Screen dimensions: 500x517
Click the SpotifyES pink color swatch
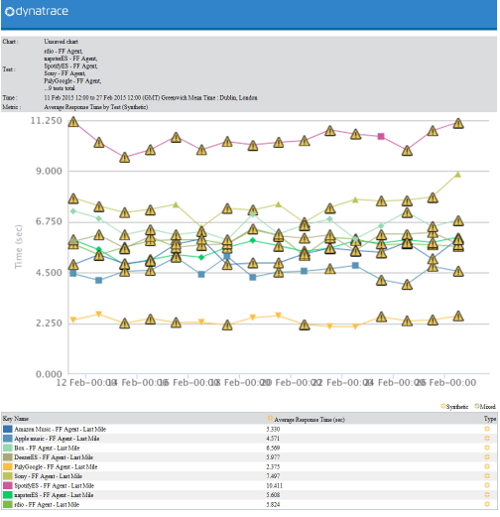click(8, 485)
